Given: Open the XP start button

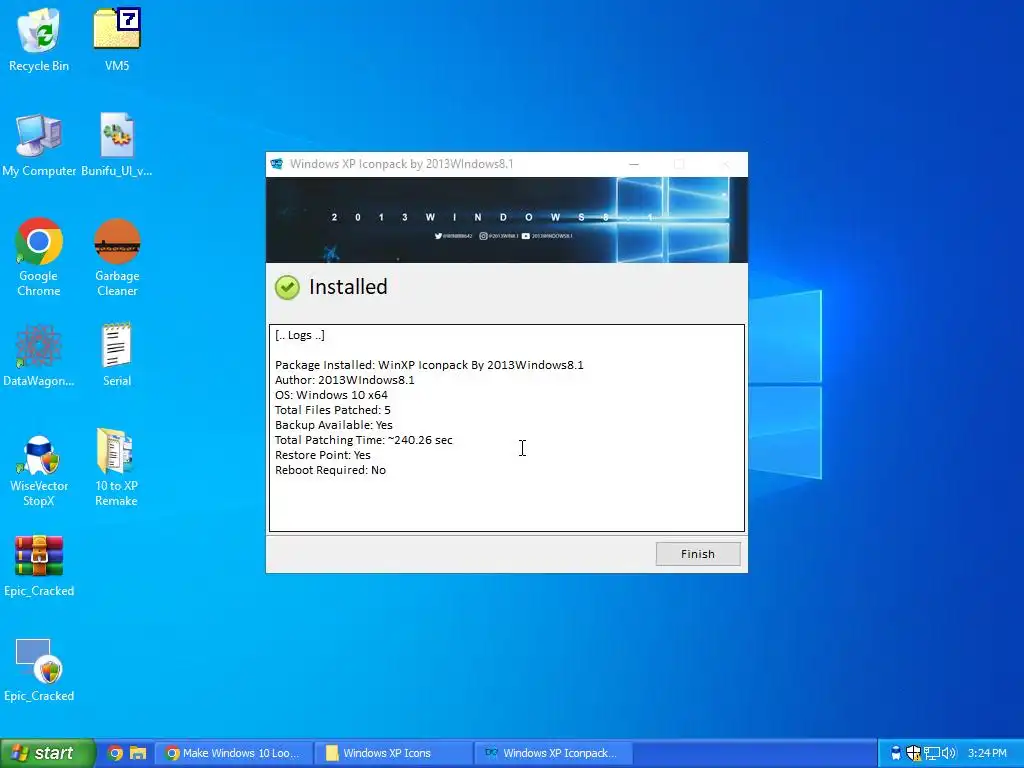Looking at the screenshot, I should tap(47, 753).
